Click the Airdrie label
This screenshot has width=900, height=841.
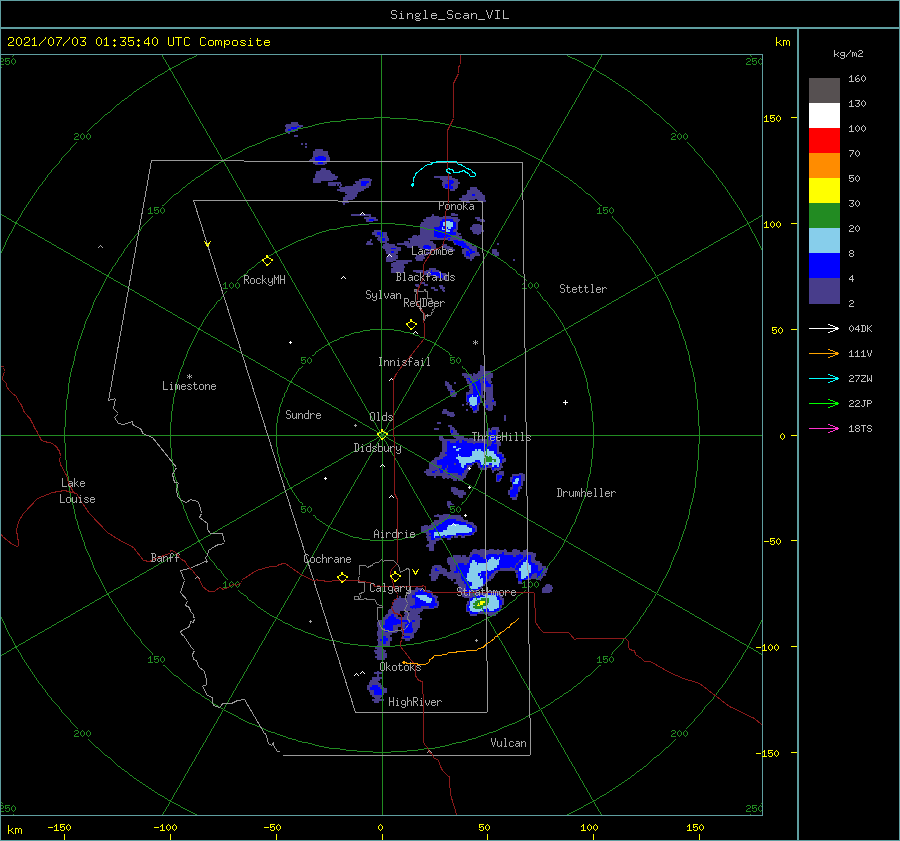click(394, 534)
